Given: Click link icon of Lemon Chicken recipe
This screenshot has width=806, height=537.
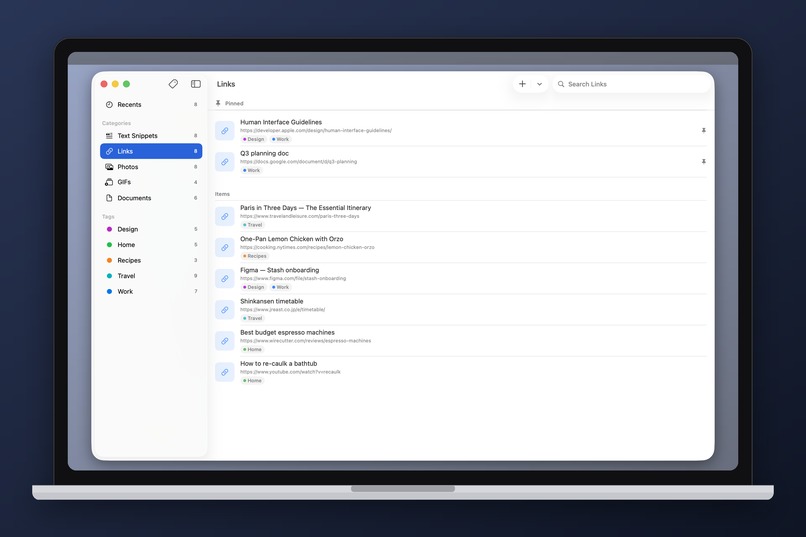Looking at the screenshot, I should (225, 248).
